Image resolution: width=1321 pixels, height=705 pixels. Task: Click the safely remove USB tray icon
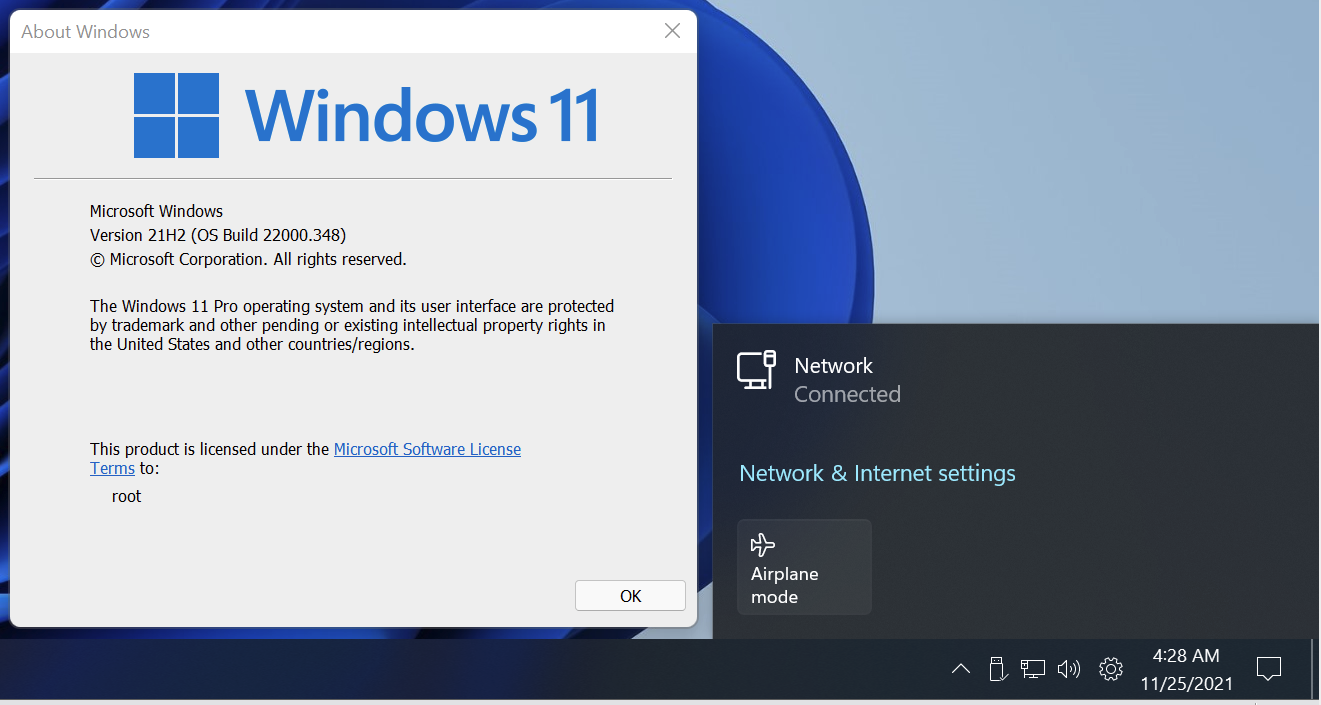(998, 669)
